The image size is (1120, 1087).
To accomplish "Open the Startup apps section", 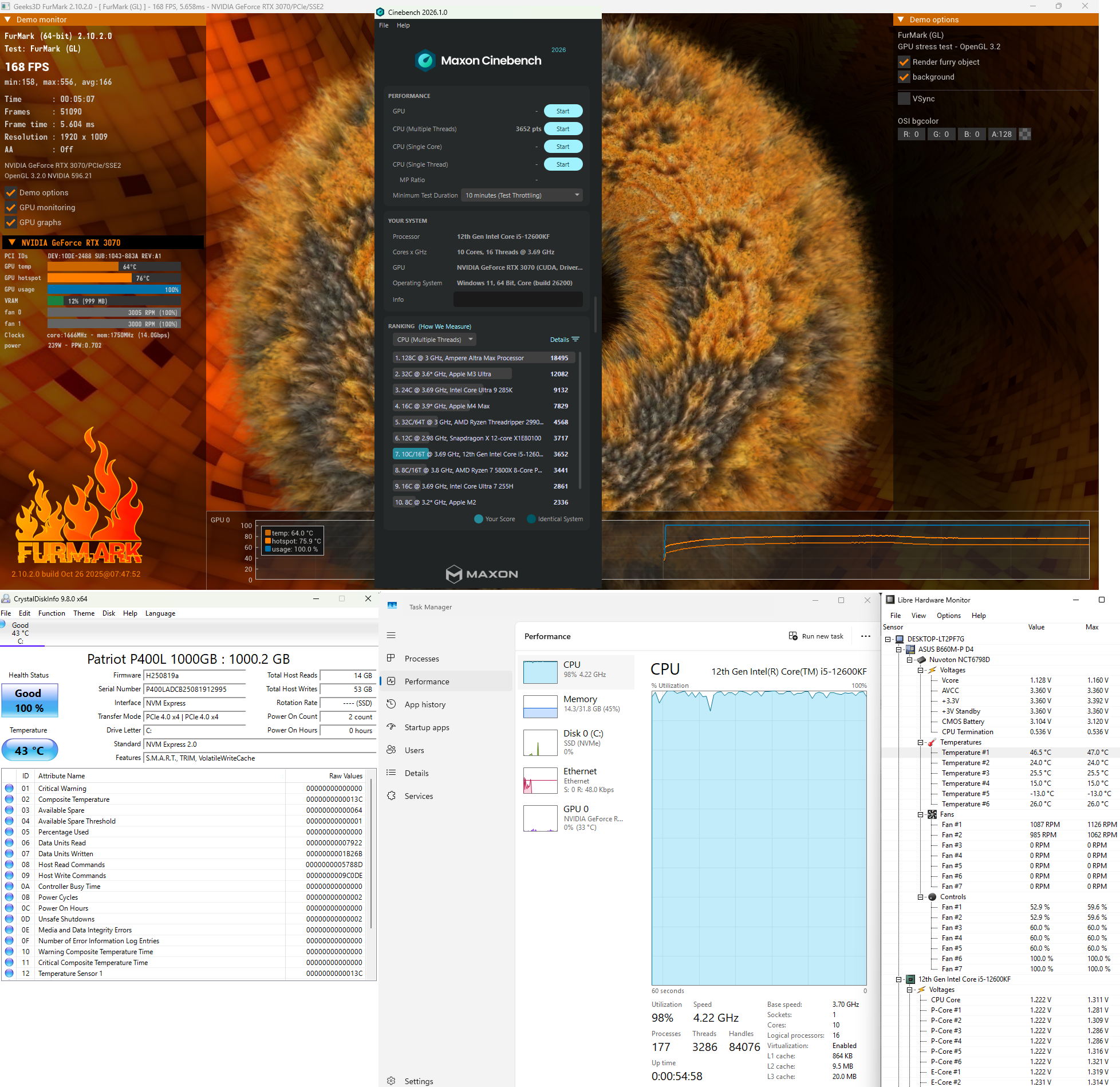I will (426, 727).
